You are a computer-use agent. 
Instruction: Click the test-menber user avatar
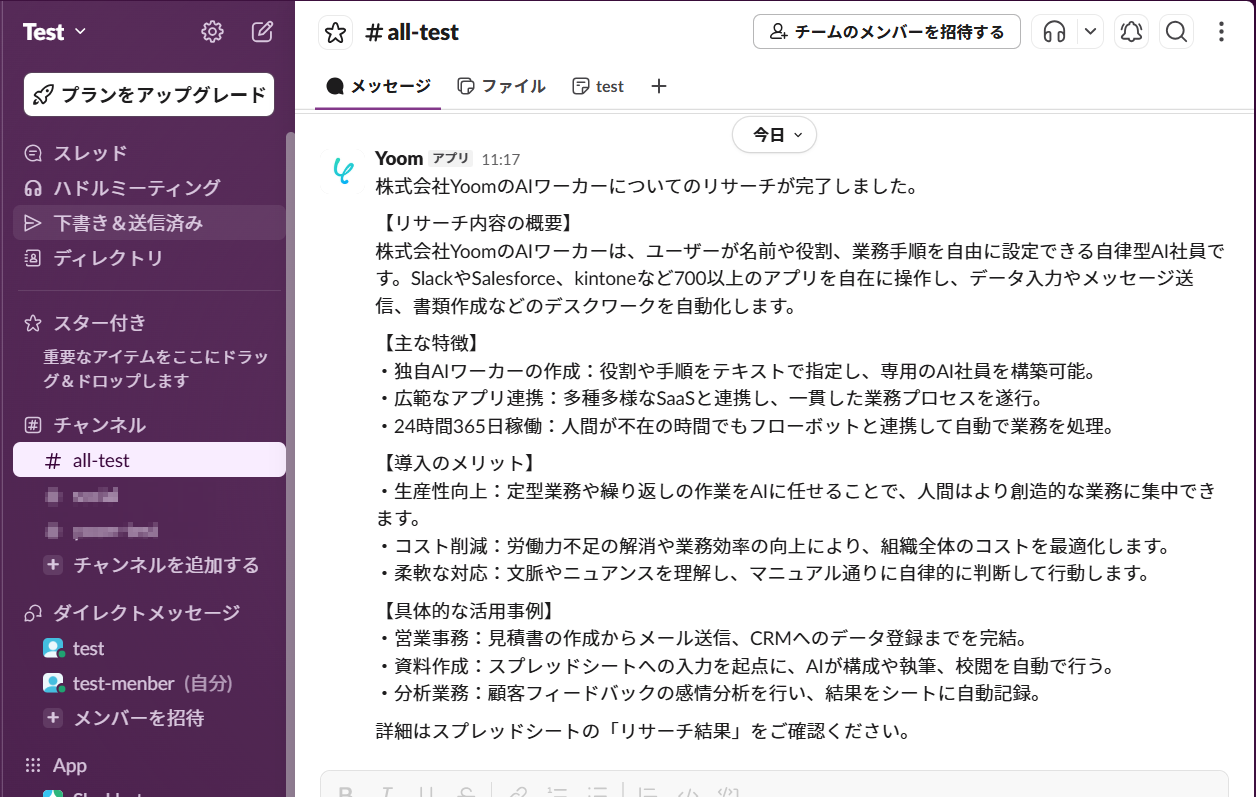54,683
